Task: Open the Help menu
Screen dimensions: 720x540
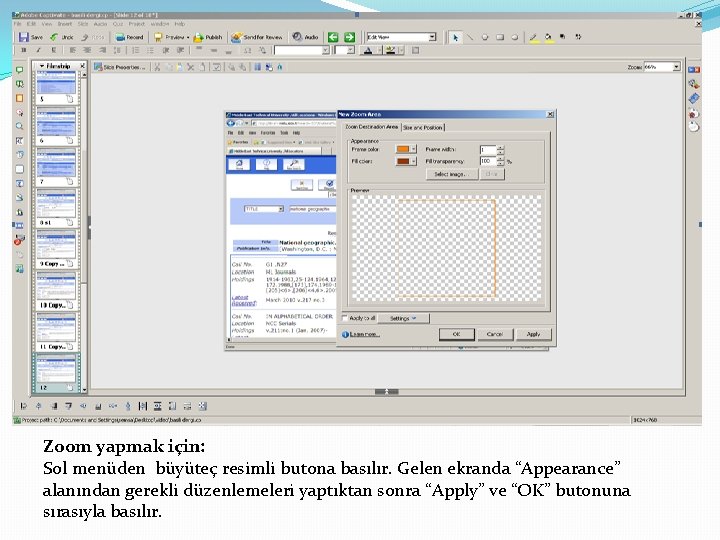Action: (180, 24)
